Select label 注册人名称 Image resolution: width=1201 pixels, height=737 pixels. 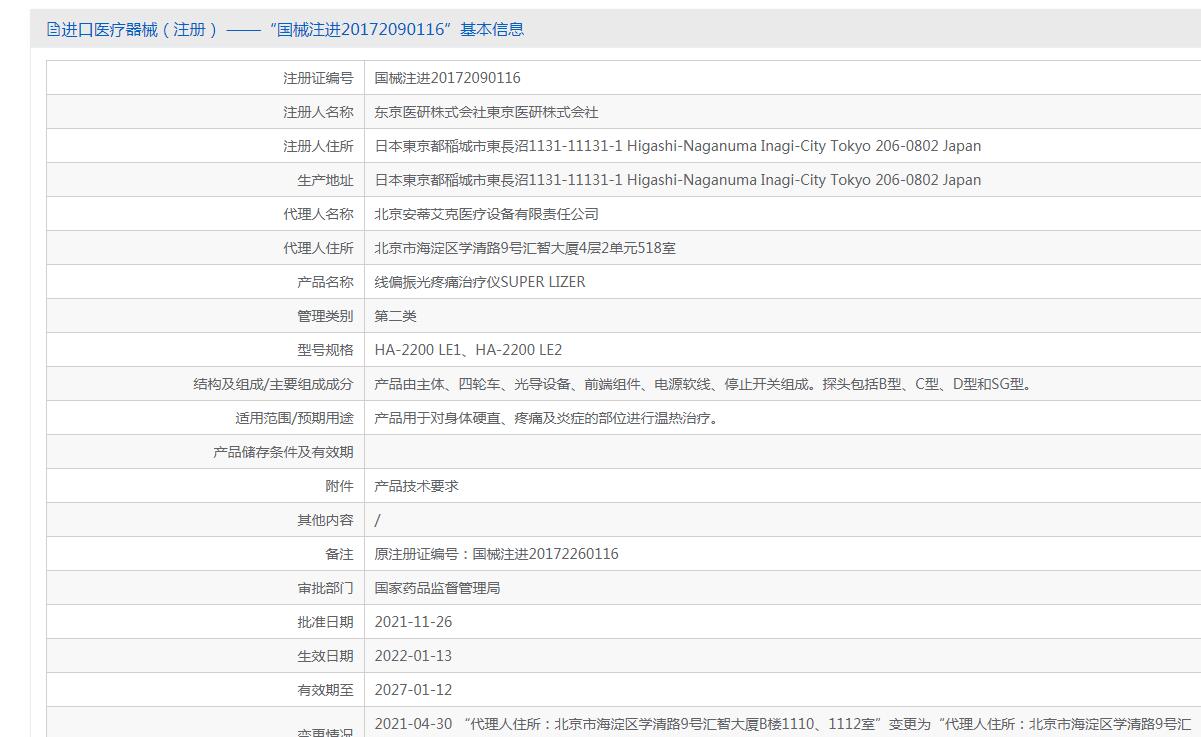(x=318, y=112)
